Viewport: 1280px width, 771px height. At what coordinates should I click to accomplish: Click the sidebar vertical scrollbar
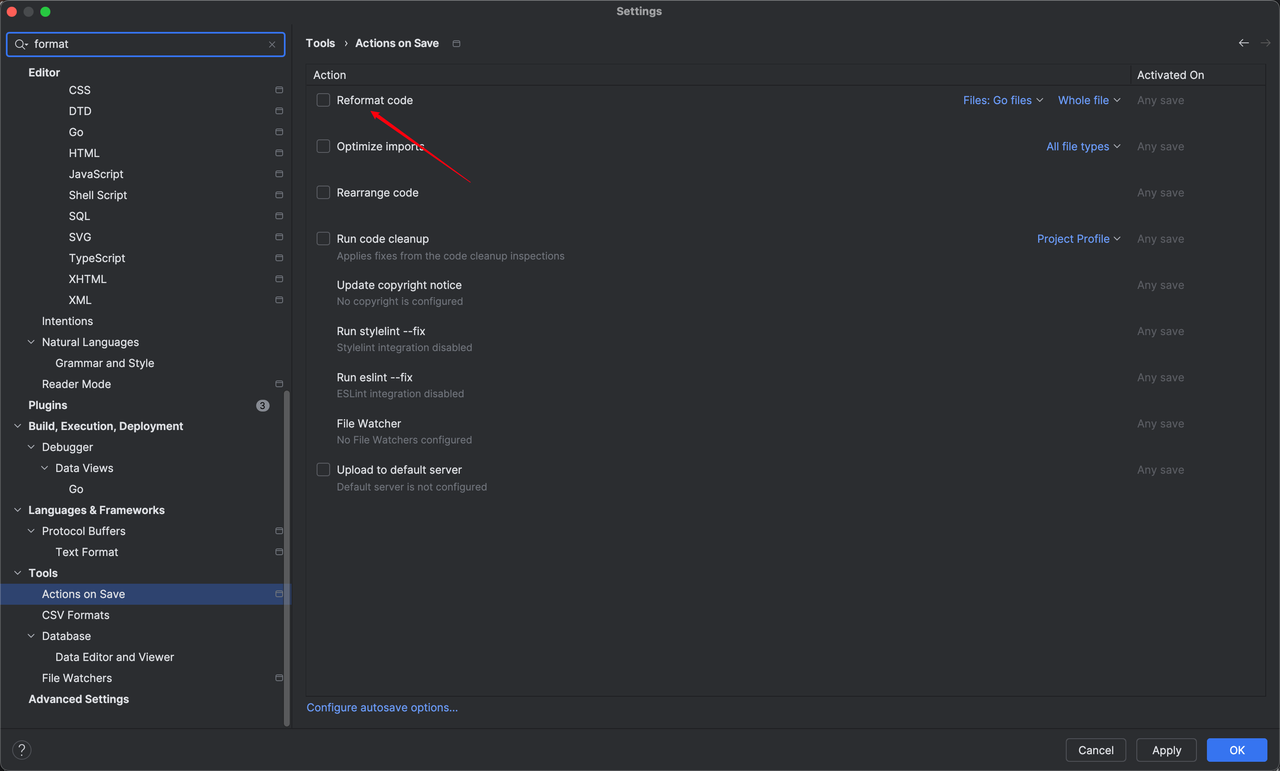click(x=287, y=558)
